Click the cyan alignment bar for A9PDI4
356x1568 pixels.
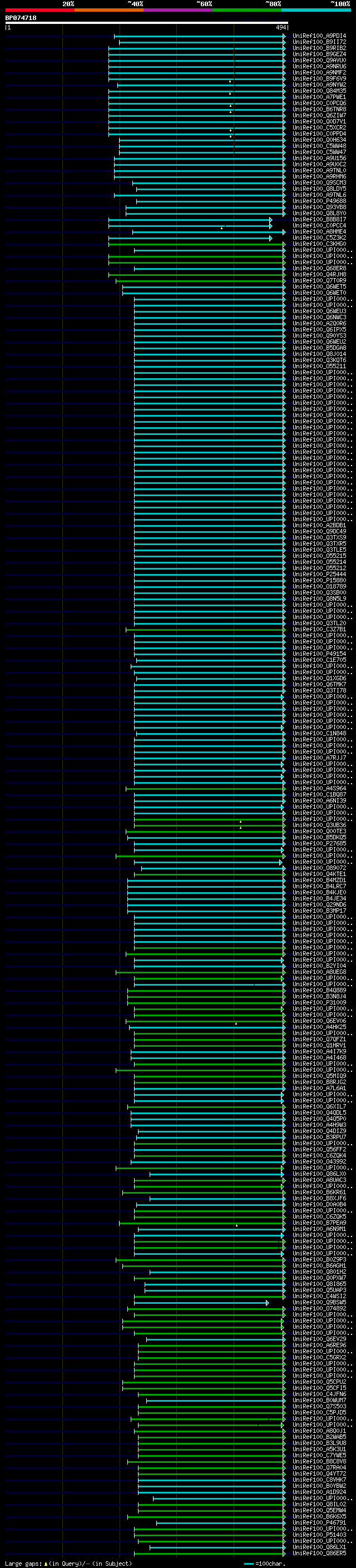tap(200, 36)
